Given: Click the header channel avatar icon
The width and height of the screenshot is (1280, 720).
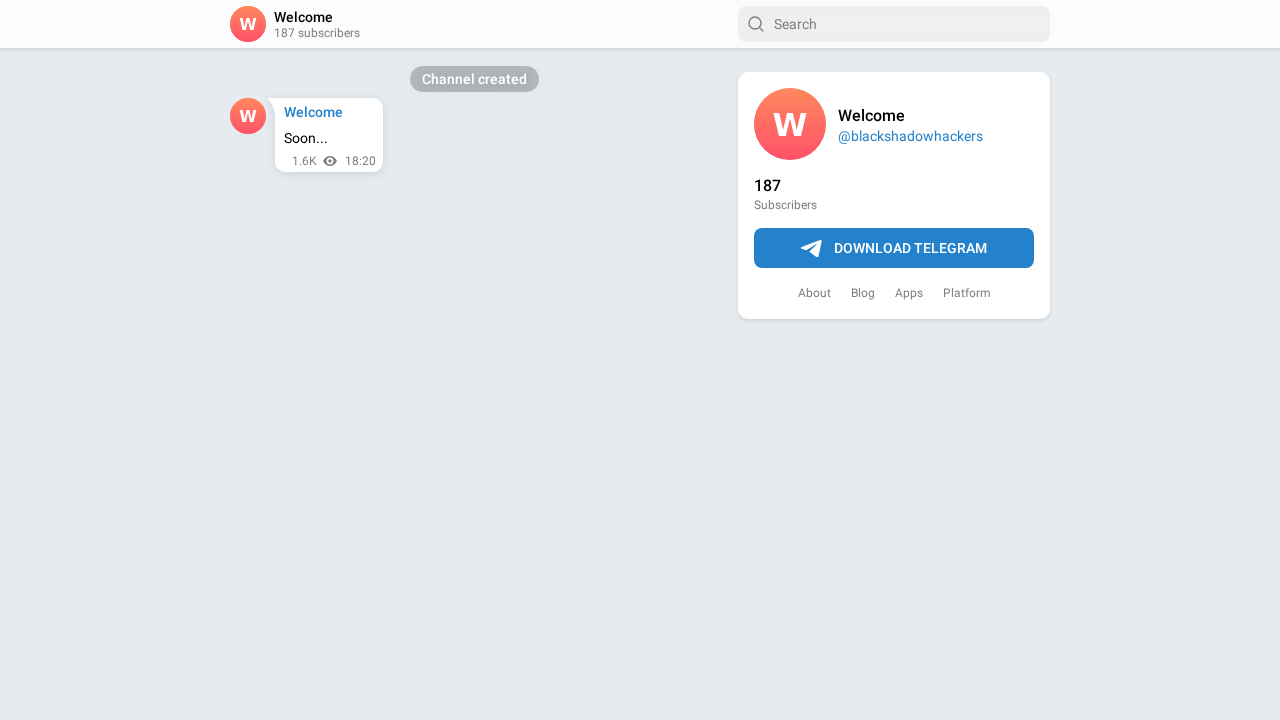Looking at the screenshot, I should [248, 24].
